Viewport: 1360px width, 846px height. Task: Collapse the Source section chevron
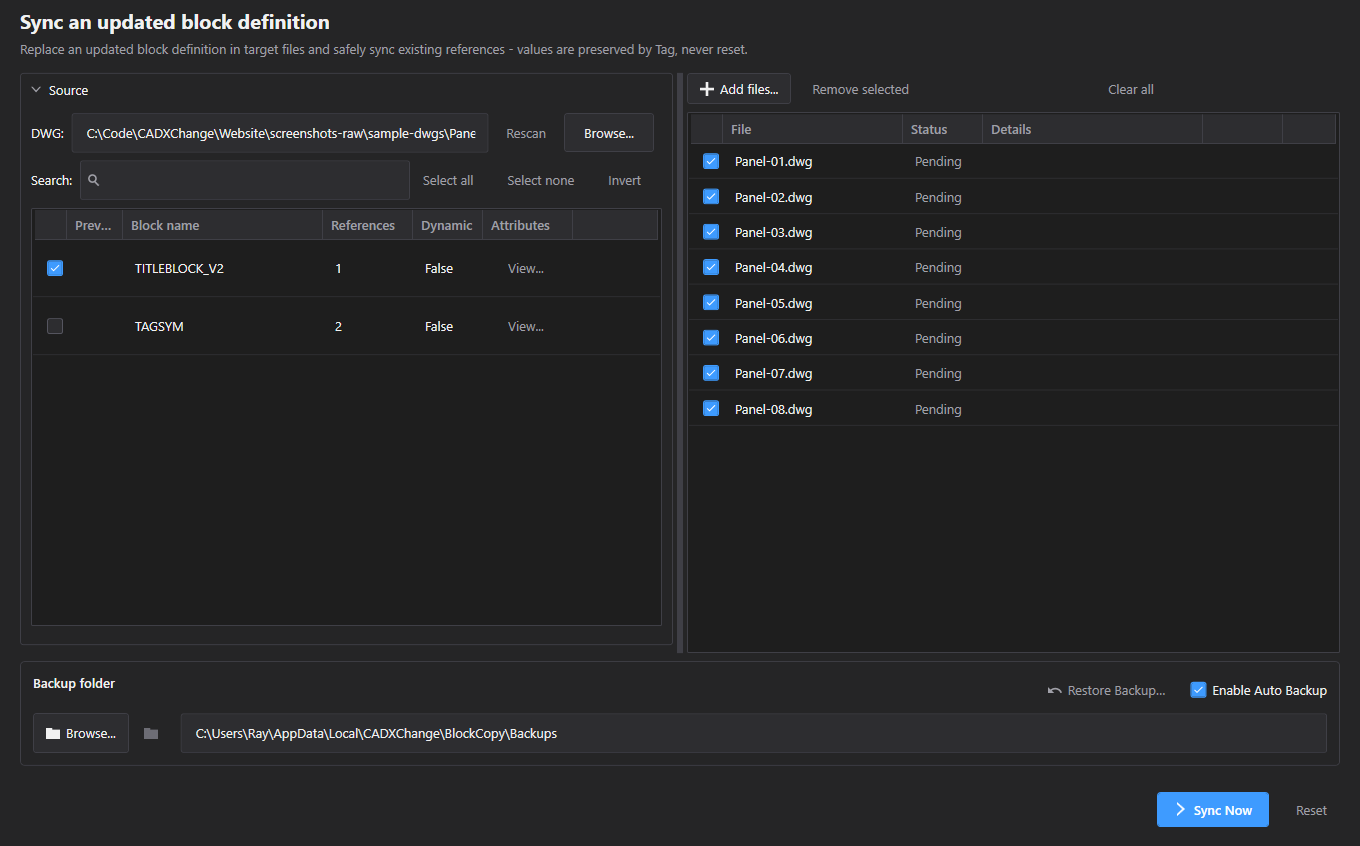click(x=37, y=90)
